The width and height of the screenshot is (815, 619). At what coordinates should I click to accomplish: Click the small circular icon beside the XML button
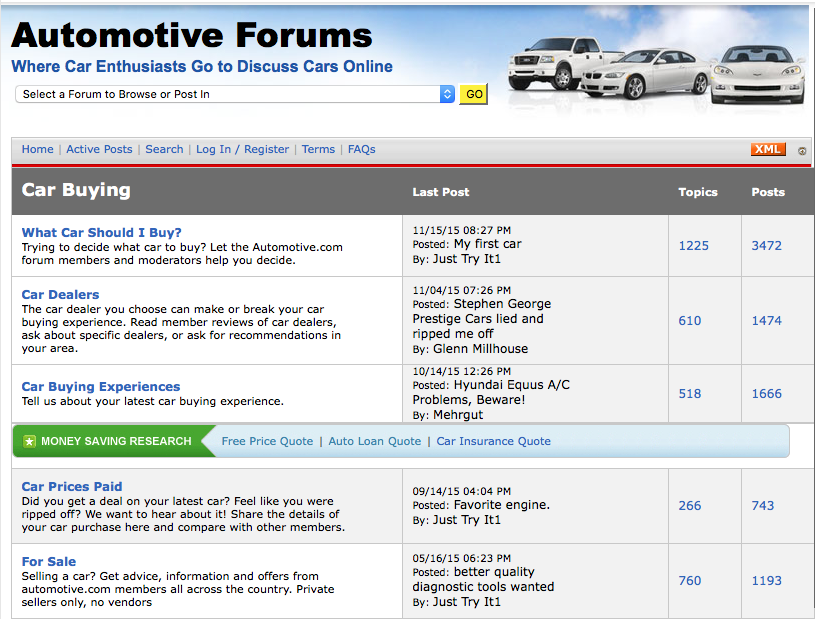point(801,150)
